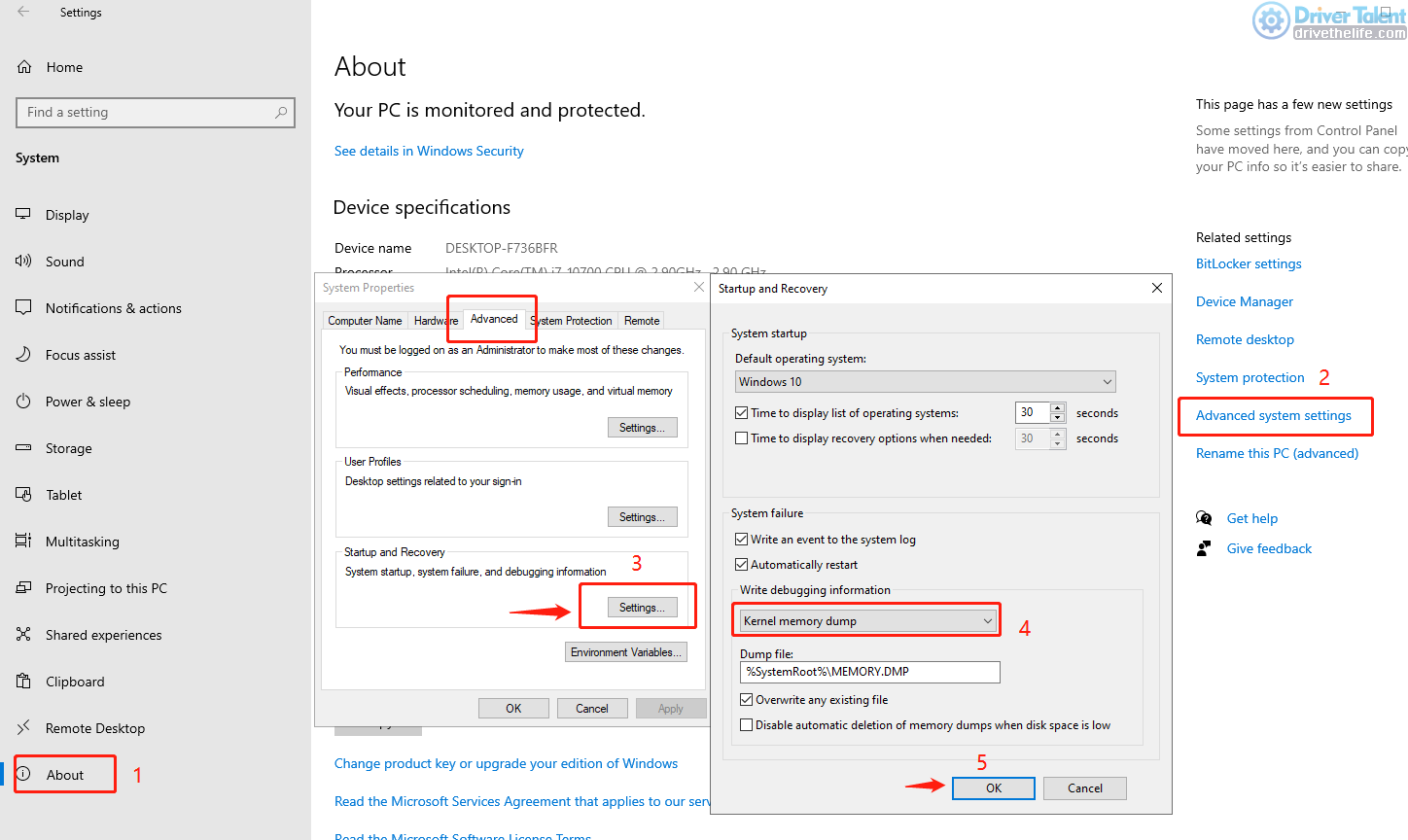
Task: Switch to Computer Name tab
Action: [x=365, y=321]
